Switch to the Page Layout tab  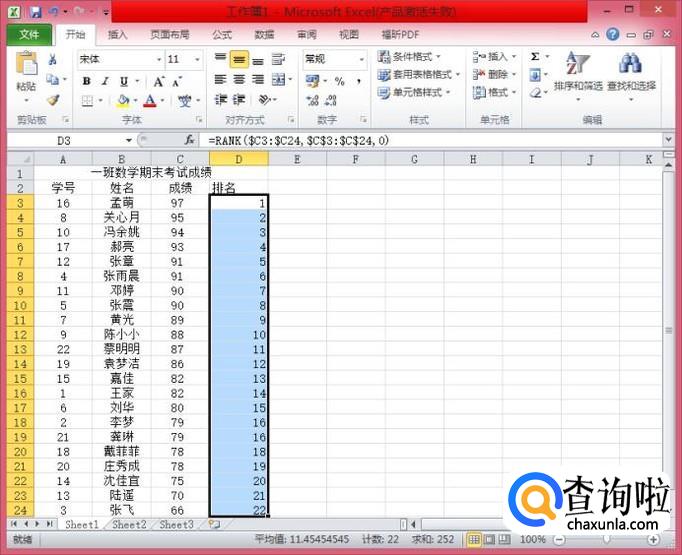(x=170, y=35)
